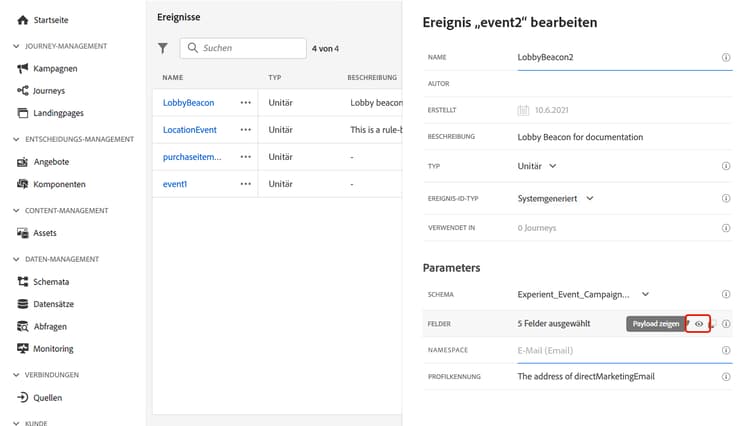Sort by the Typ column header
This screenshot has height=426, width=750.
pyautogui.click(x=275, y=77)
